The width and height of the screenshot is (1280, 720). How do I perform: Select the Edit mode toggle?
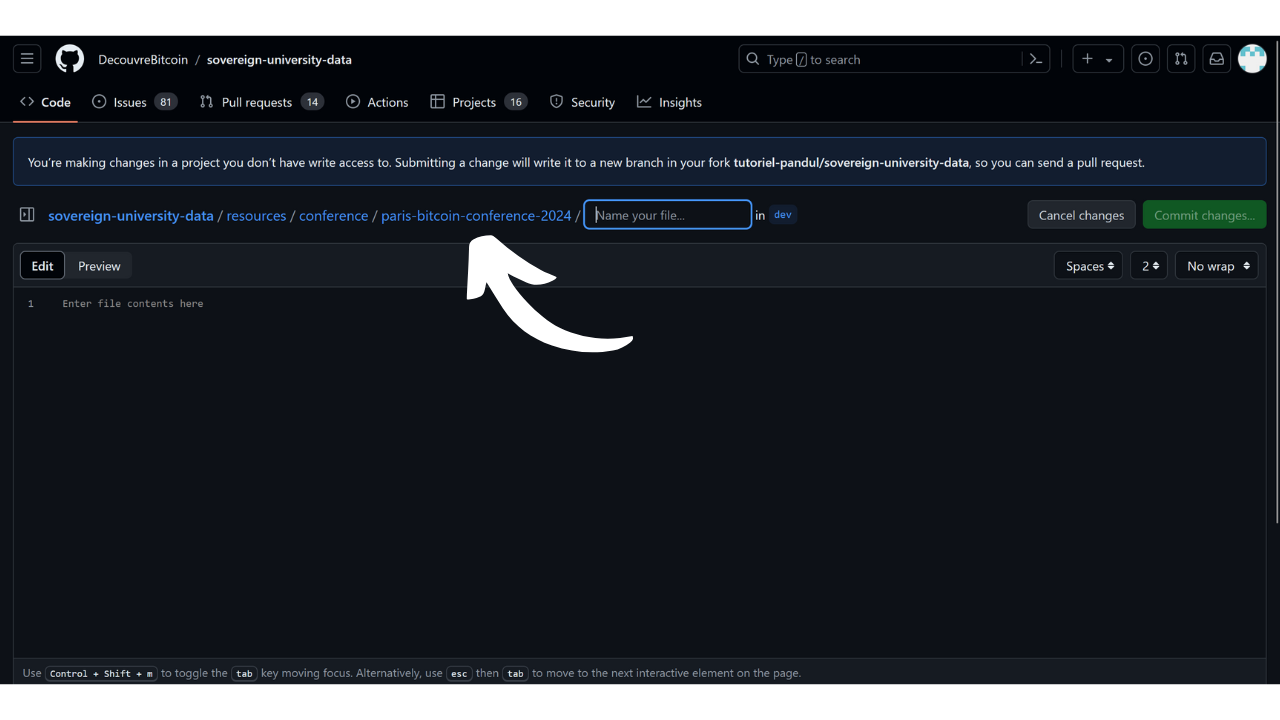(42, 266)
